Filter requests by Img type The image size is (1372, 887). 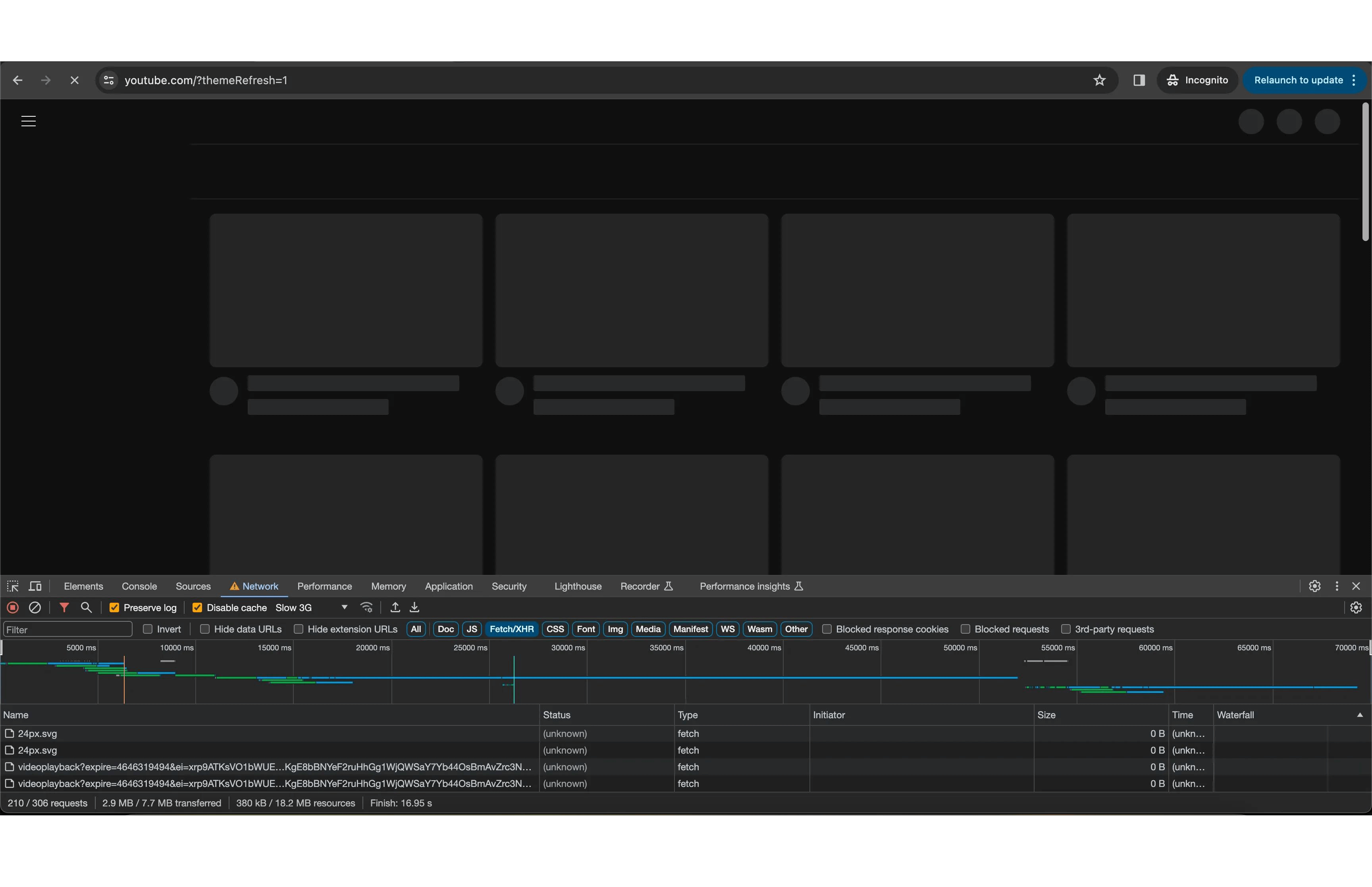pyautogui.click(x=615, y=629)
